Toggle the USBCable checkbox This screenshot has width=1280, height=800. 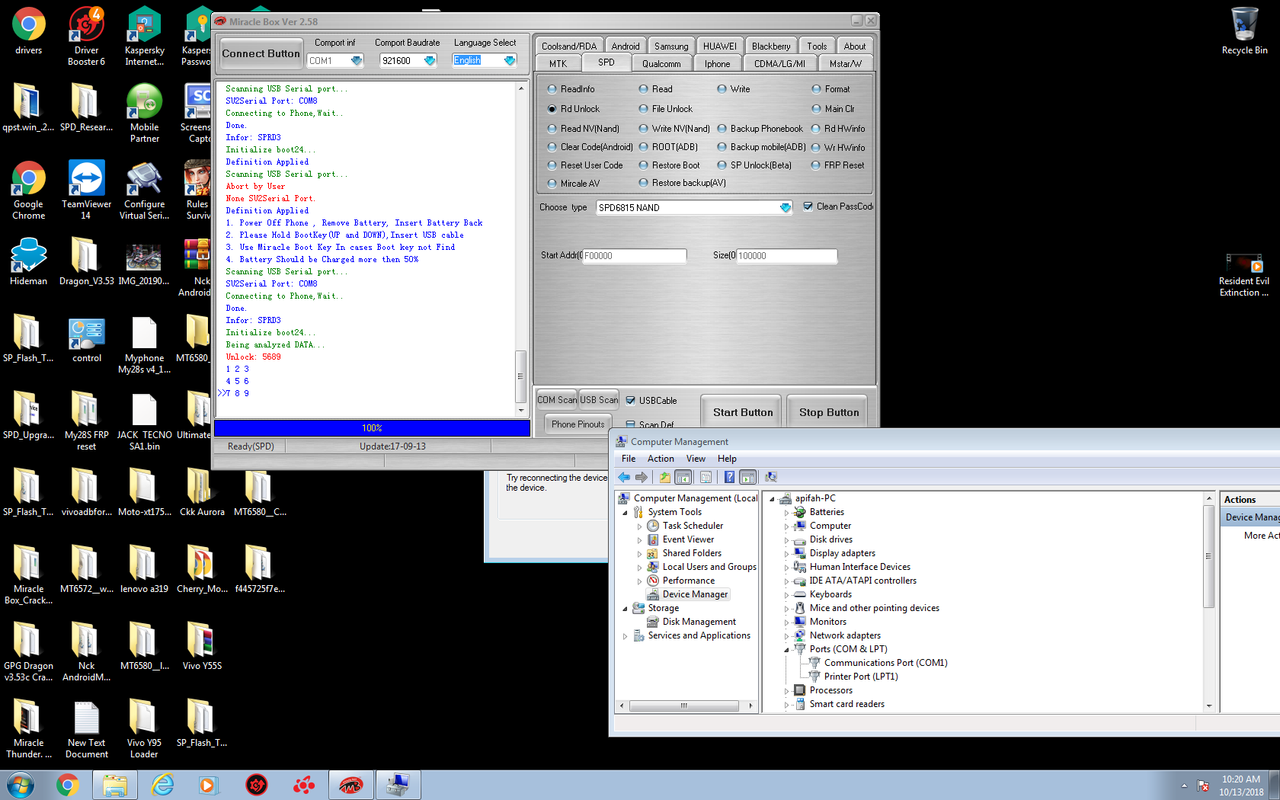pyautogui.click(x=630, y=401)
